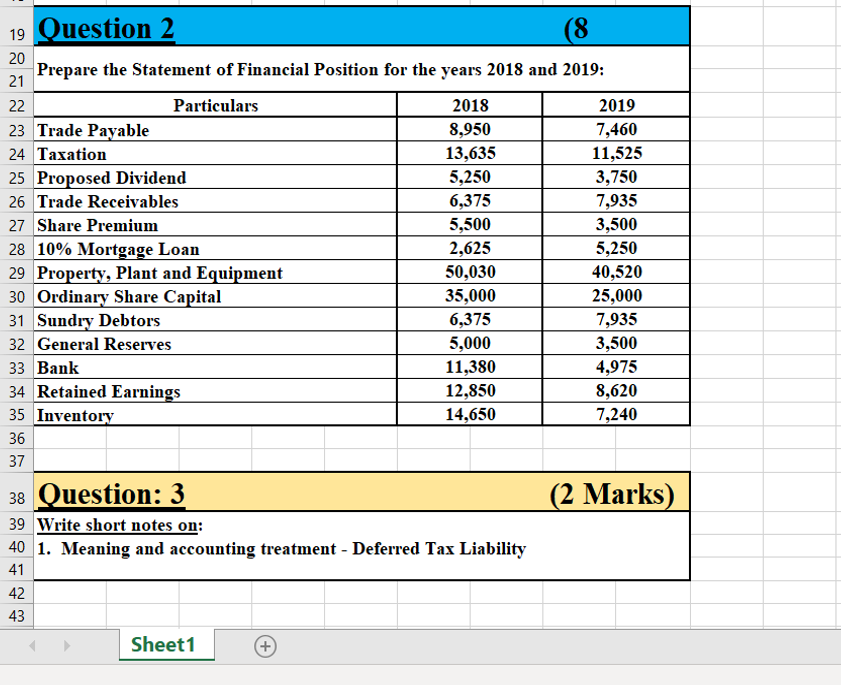The image size is (841, 685).
Task: Select the Trade Payable cell
Action: tap(215, 130)
